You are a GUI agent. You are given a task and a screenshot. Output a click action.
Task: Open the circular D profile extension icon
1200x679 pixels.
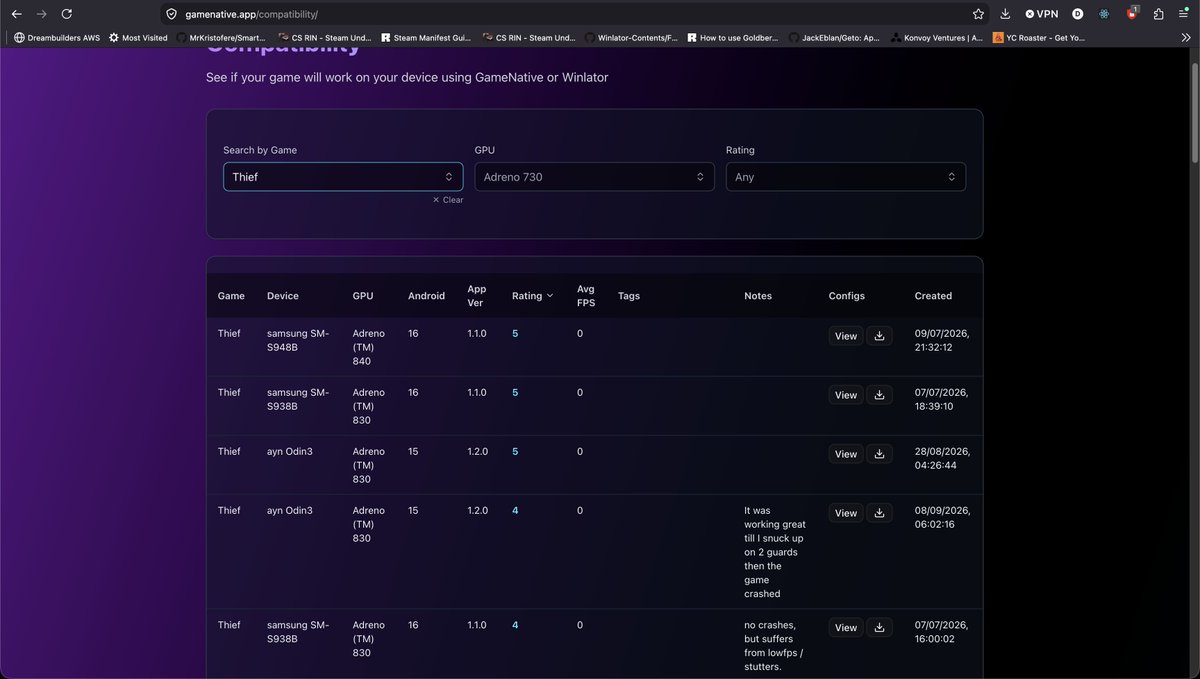click(x=1077, y=14)
